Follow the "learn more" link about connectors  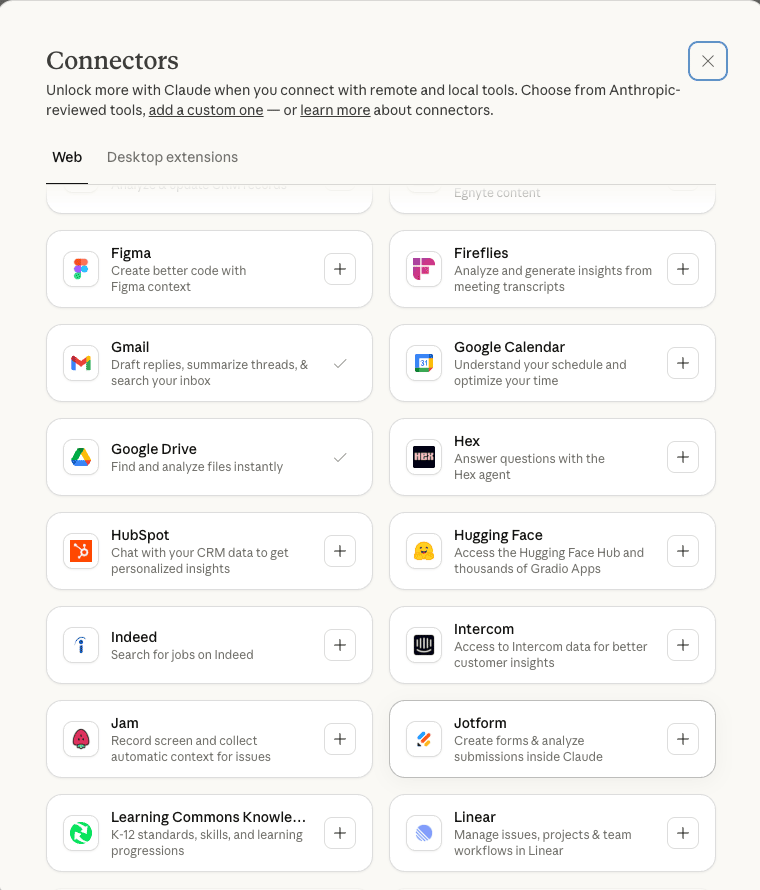coord(335,110)
